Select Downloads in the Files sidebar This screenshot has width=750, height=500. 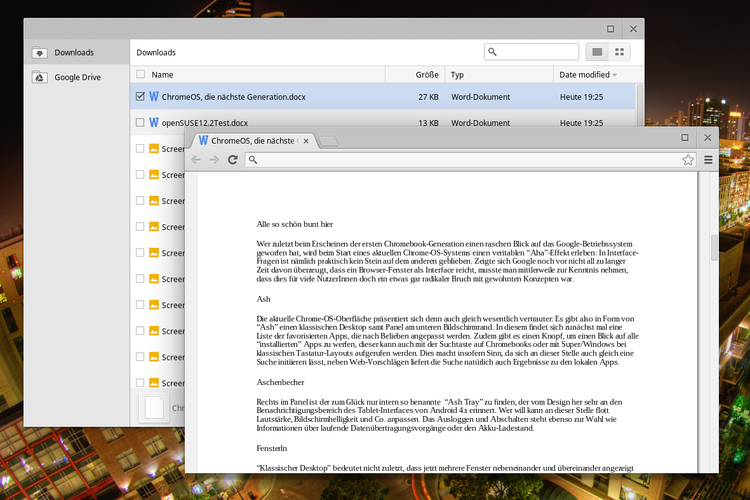click(74, 52)
